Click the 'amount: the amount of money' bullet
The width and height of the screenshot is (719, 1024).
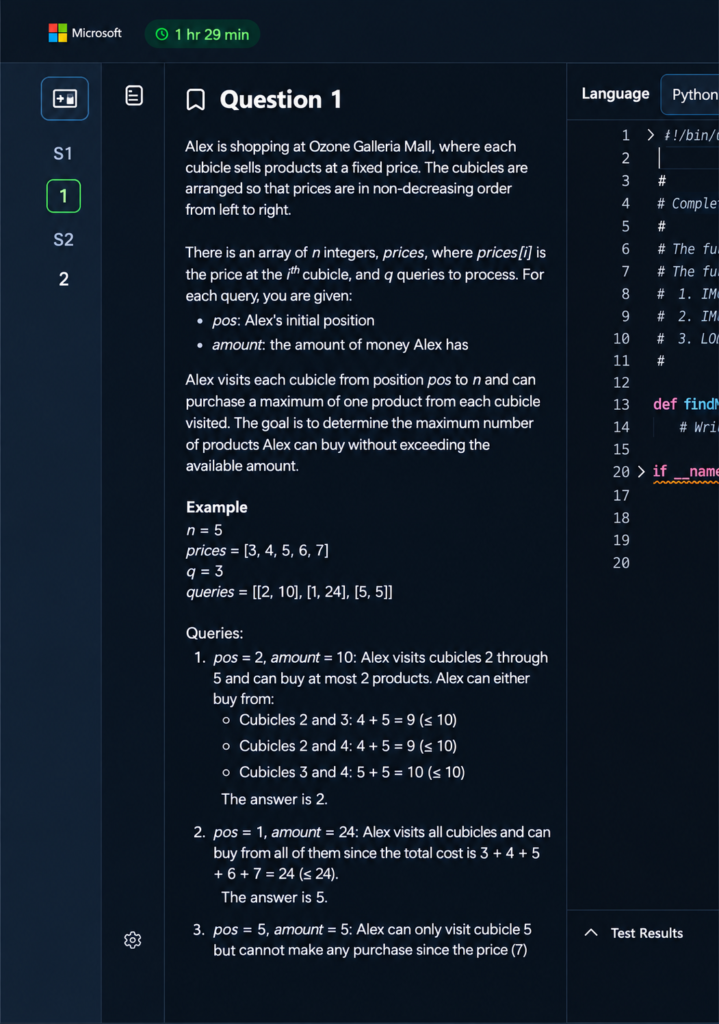pos(340,345)
